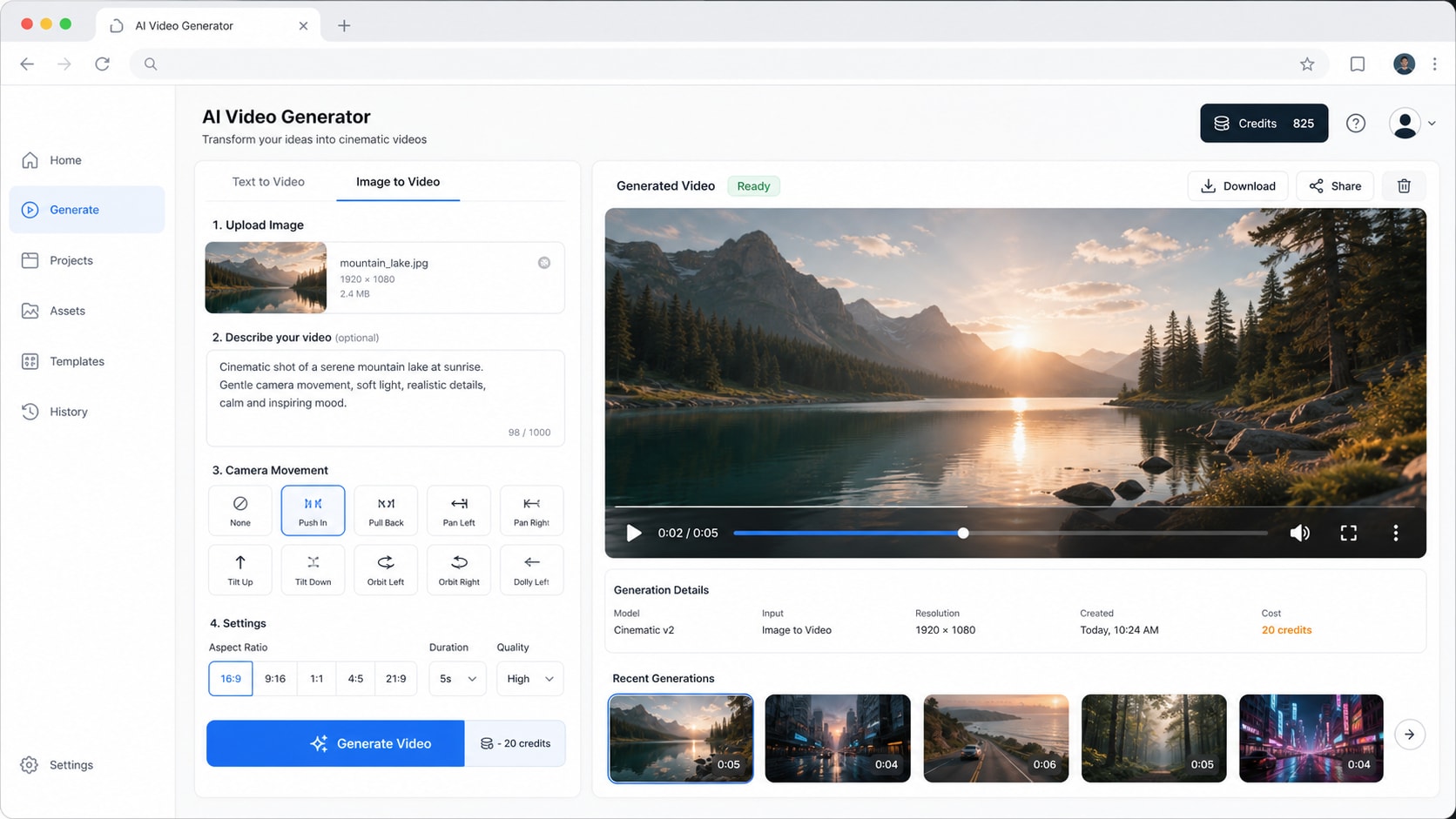This screenshot has width=1456, height=819.
Task: Delete the generated video with trash icon
Action: point(1404,186)
